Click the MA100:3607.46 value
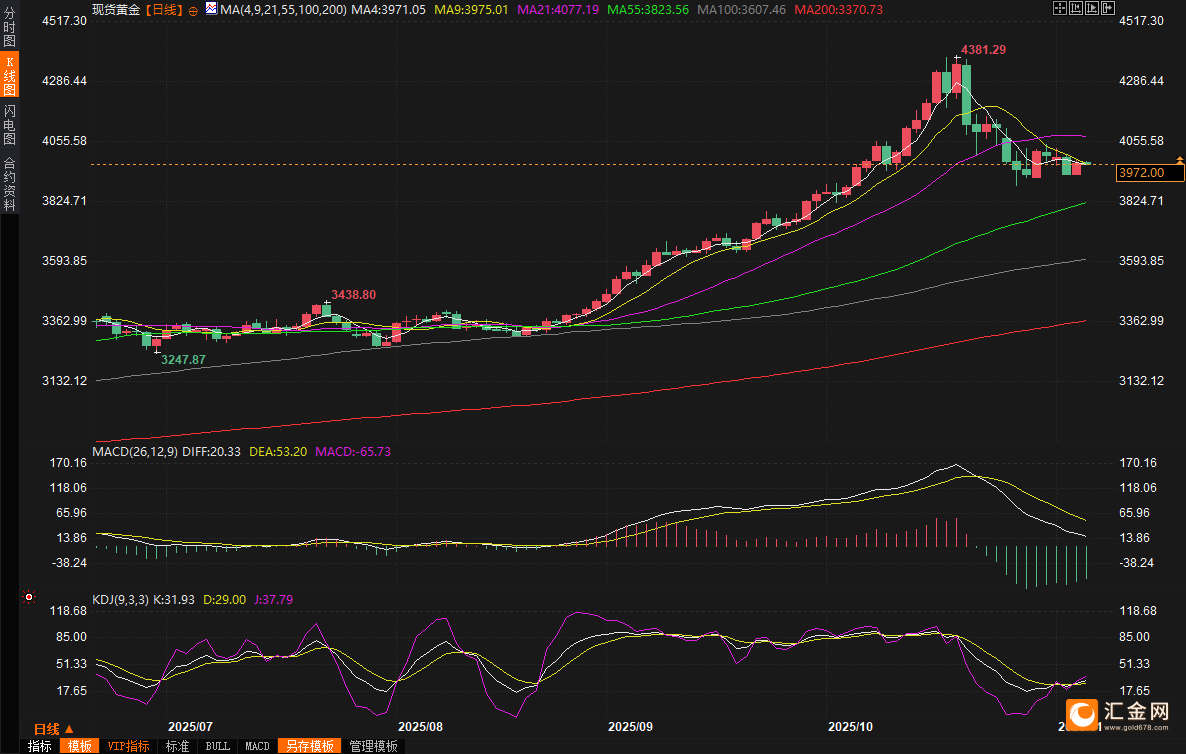1186x754 pixels. click(741, 10)
